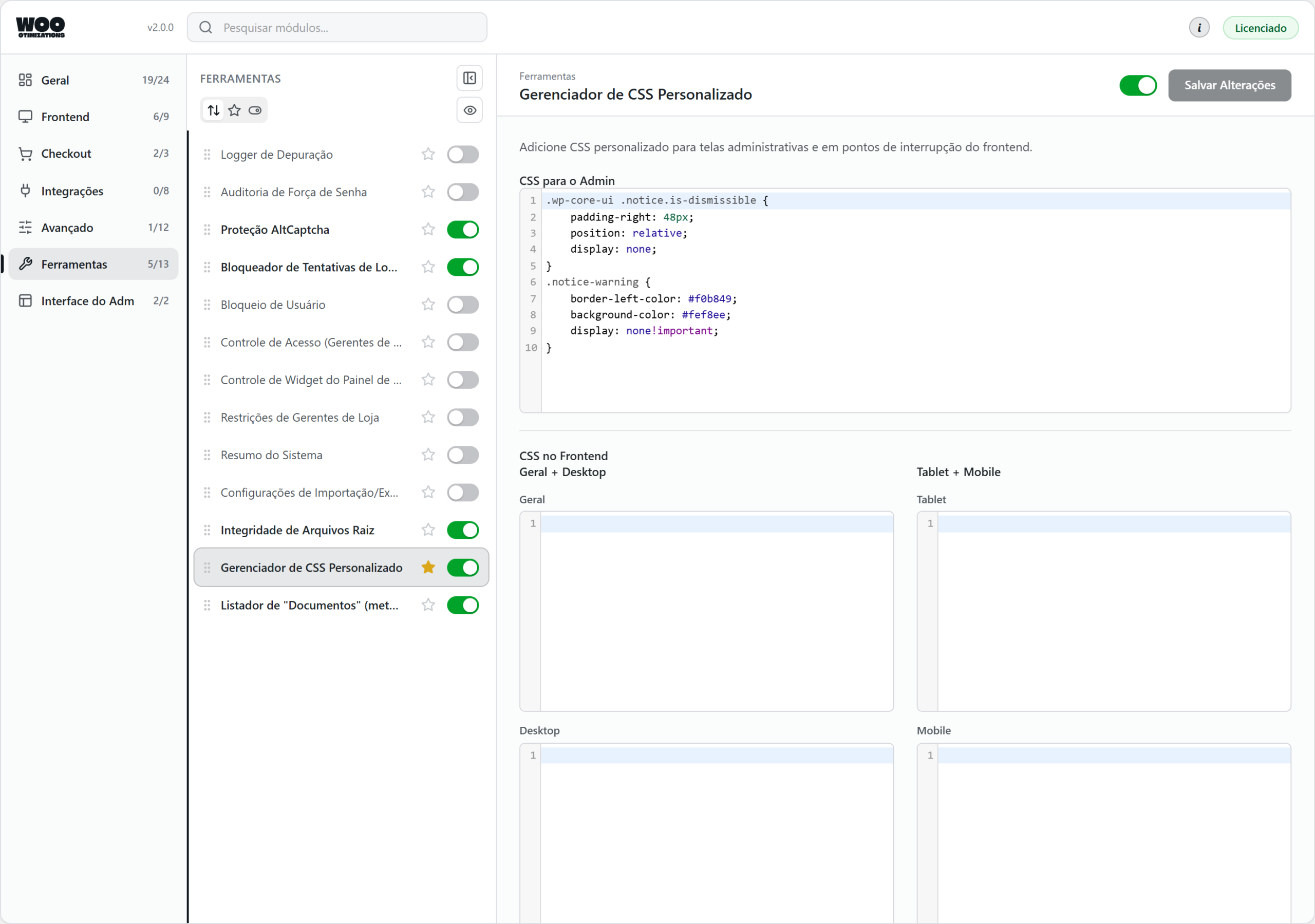Click drag handle of Resumo do Sistema
Screen dimensions: 1315x924
(208, 455)
